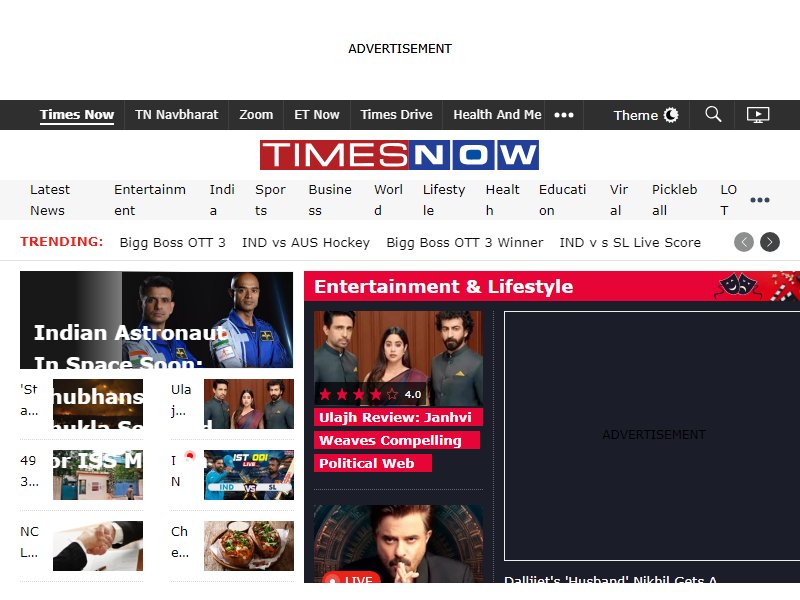Open the handshake story thumbnail
This screenshot has width=800, height=600.
pos(98,545)
